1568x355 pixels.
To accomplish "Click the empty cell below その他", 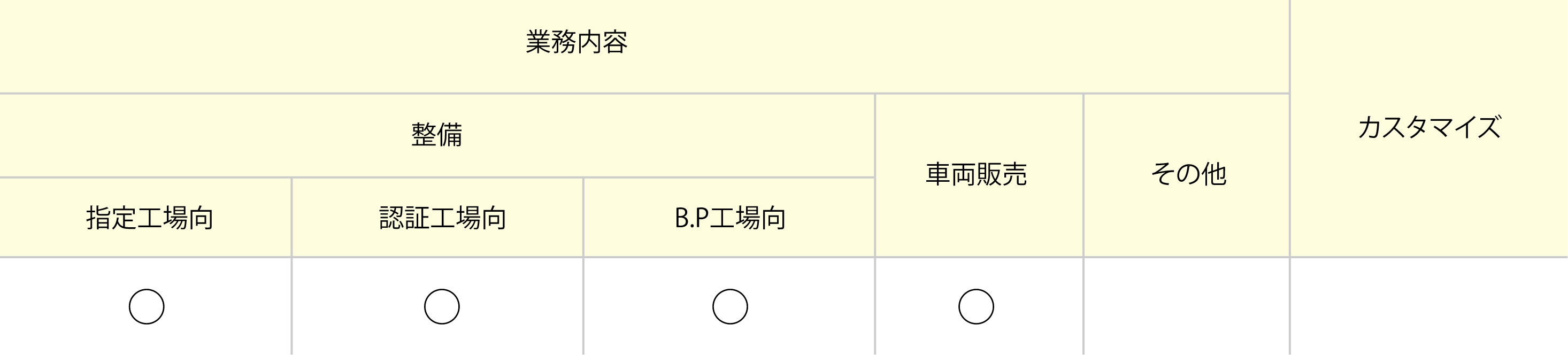I will (1186, 306).
